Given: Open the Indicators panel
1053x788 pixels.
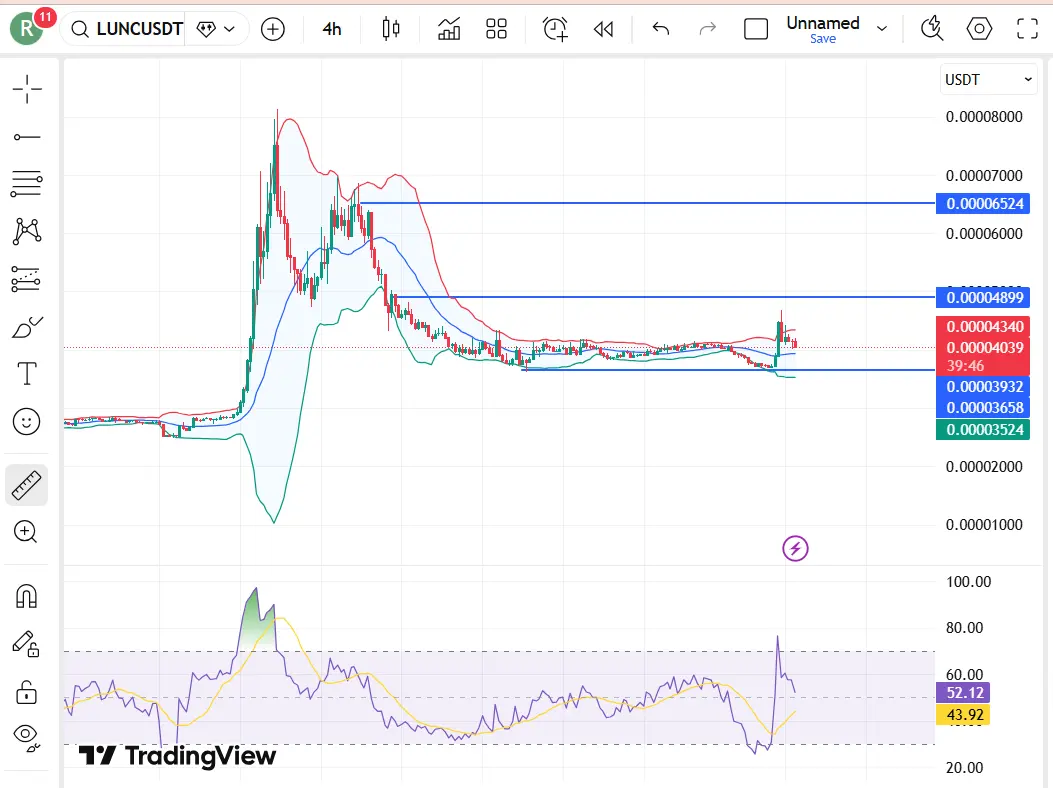Looking at the screenshot, I should [x=448, y=28].
